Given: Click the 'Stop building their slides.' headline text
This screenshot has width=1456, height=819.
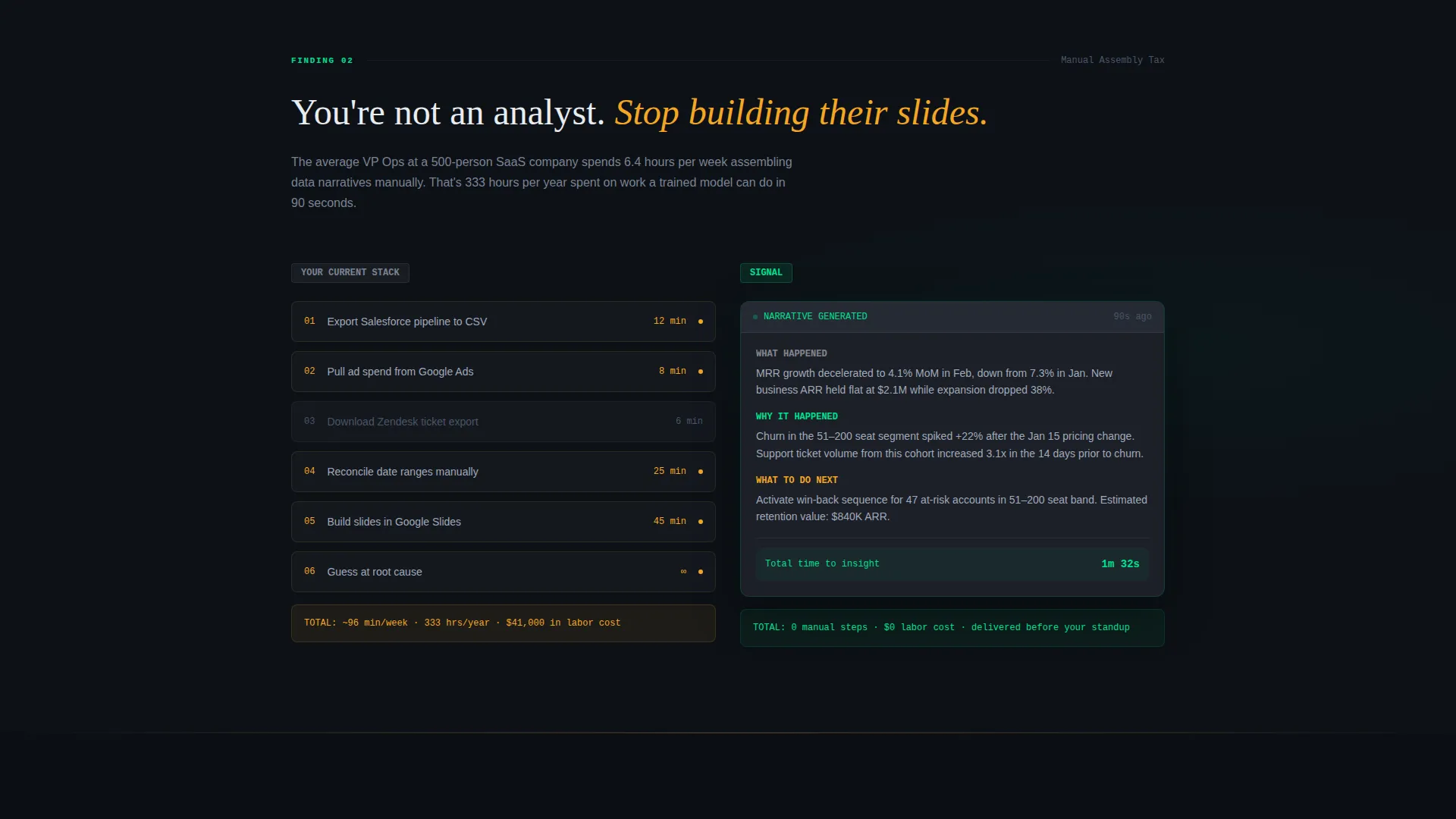Looking at the screenshot, I should pyautogui.click(x=801, y=113).
